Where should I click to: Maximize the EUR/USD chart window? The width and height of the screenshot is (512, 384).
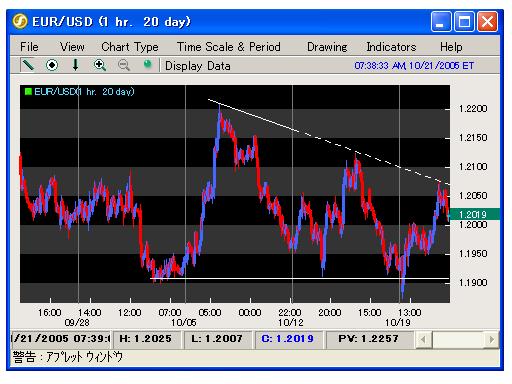pos(464,22)
